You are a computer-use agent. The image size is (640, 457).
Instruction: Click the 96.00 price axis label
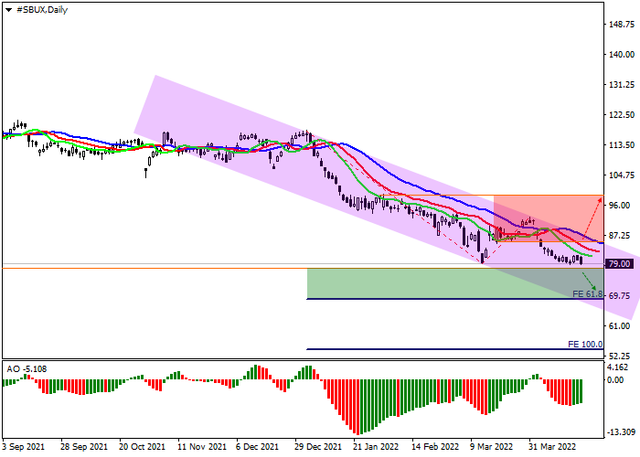coord(620,205)
